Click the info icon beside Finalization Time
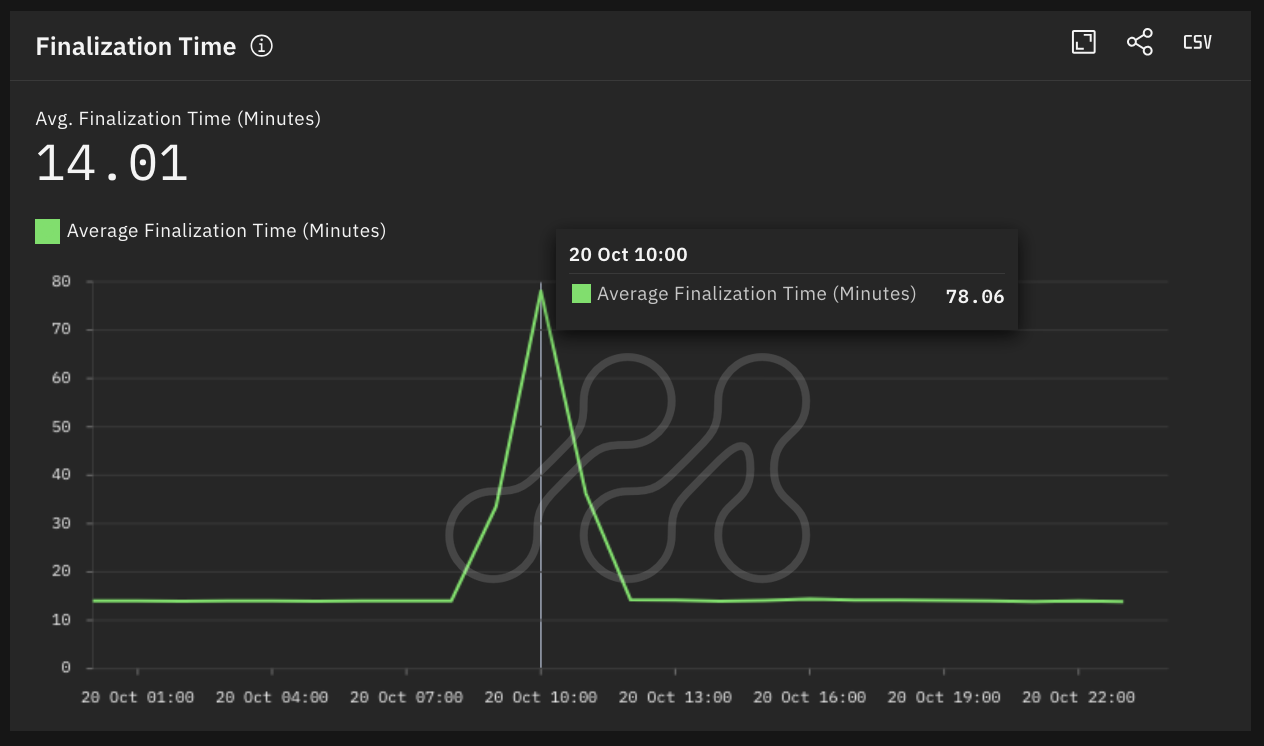The height and width of the screenshot is (746, 1264). pos(262,46)
